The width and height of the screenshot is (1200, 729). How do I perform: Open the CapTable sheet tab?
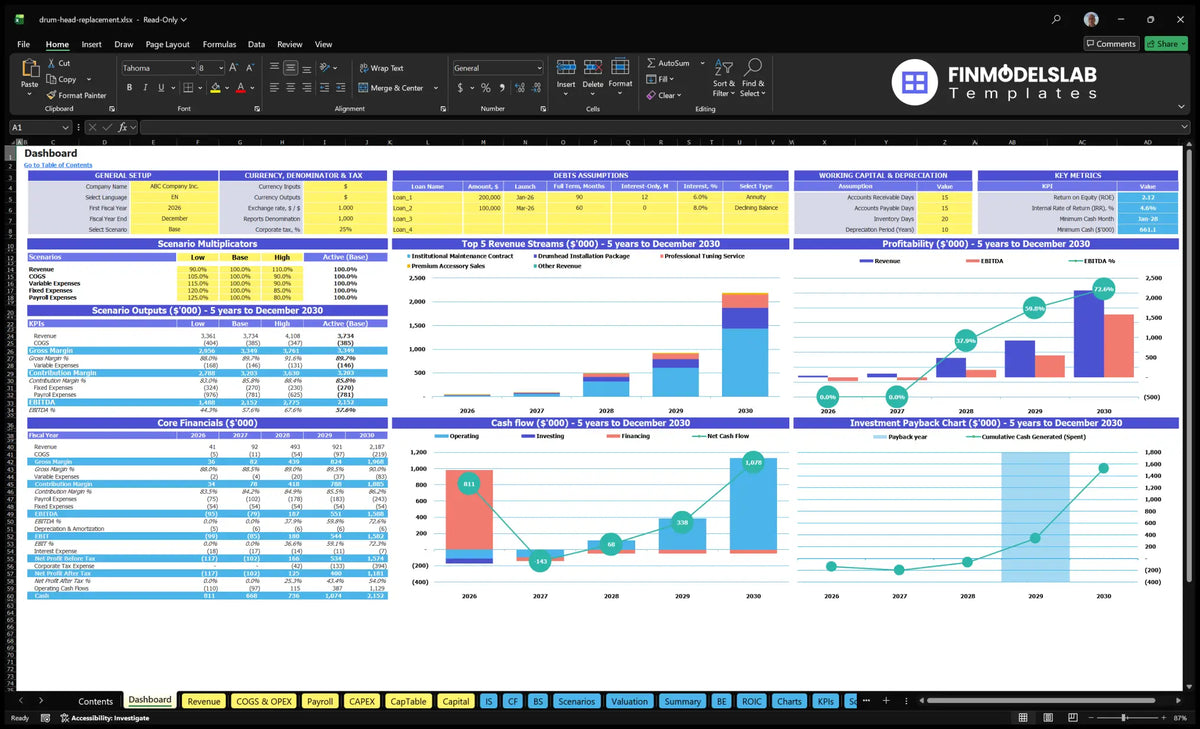coord(408,701)
